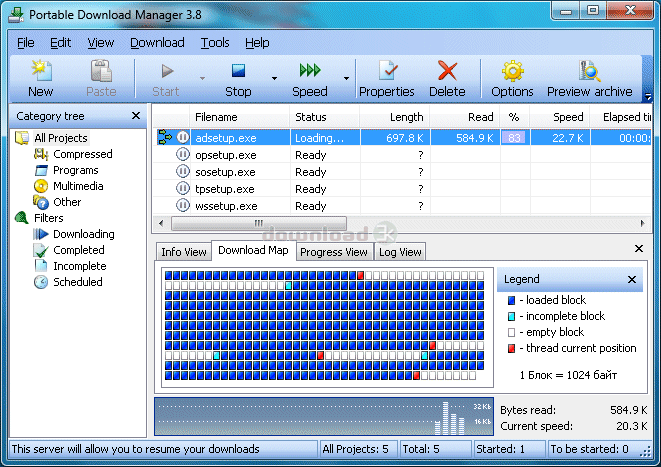Open the Download menu
Image resolution: width=661 pixels, height=467 pixels.
[157, 43]
